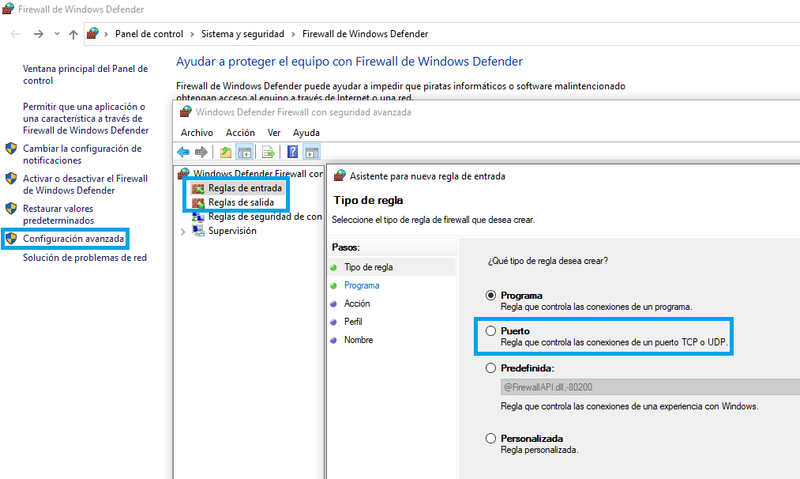The image size is (800, 479).
Task: Select Supervisión tree item
Action: [232, 231]
